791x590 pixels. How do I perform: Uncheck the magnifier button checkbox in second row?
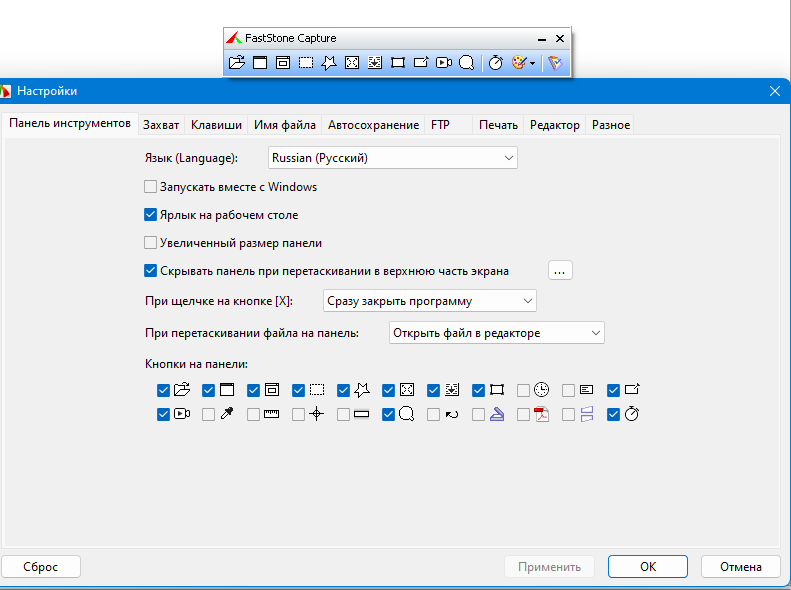coord(388,415)
